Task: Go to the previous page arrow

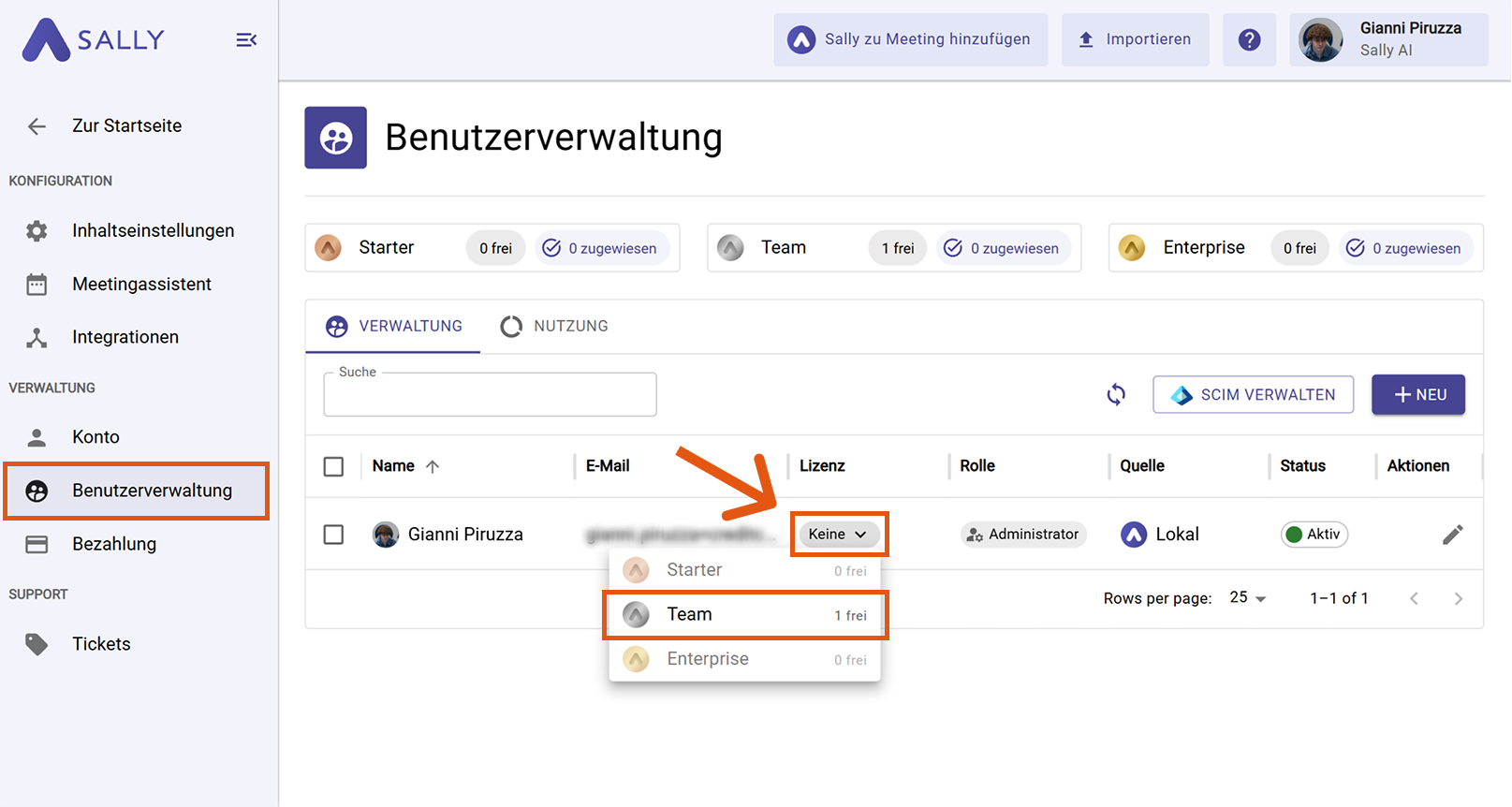Action: 1414,599
